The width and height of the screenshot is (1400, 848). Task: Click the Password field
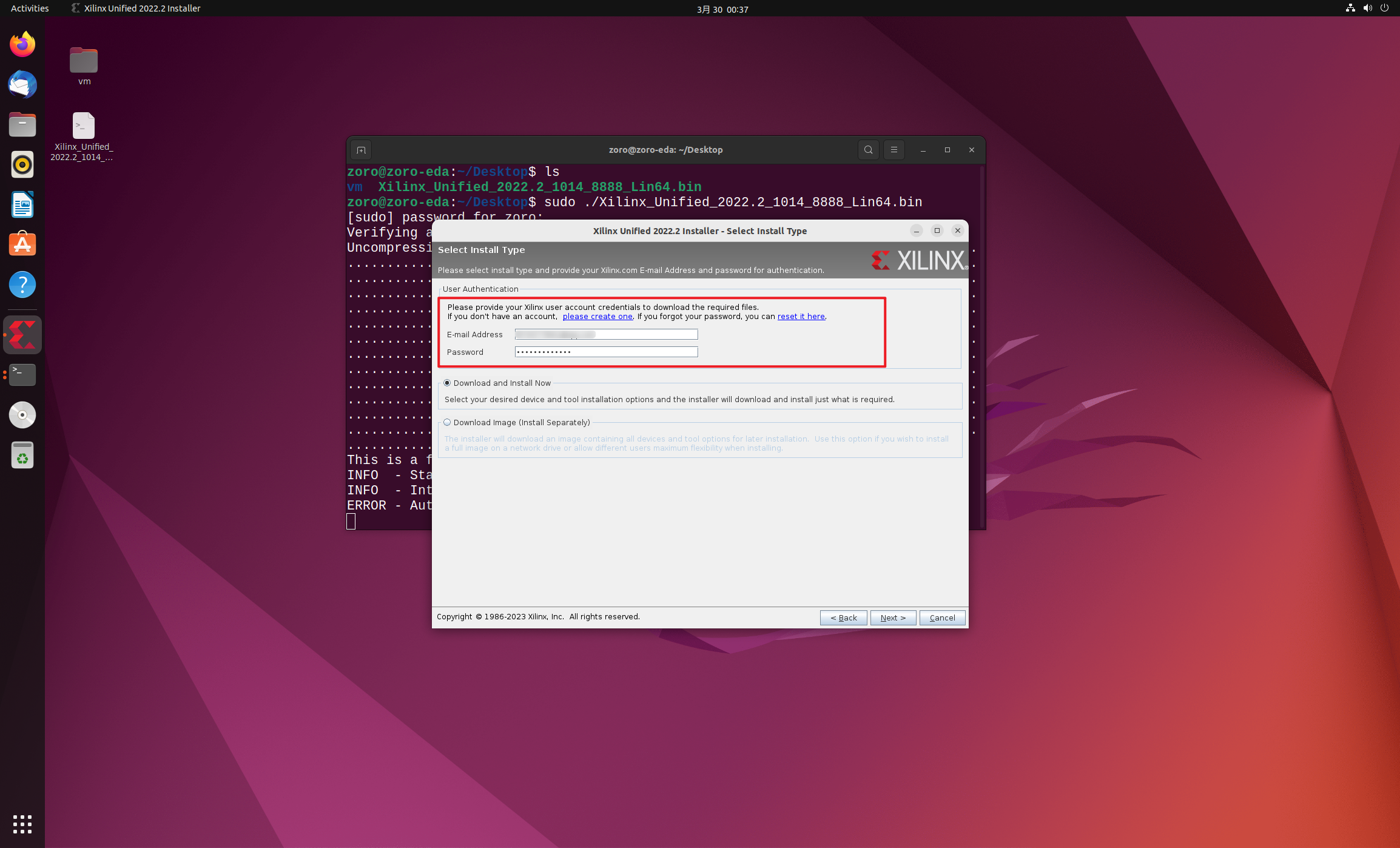(606, 352)
